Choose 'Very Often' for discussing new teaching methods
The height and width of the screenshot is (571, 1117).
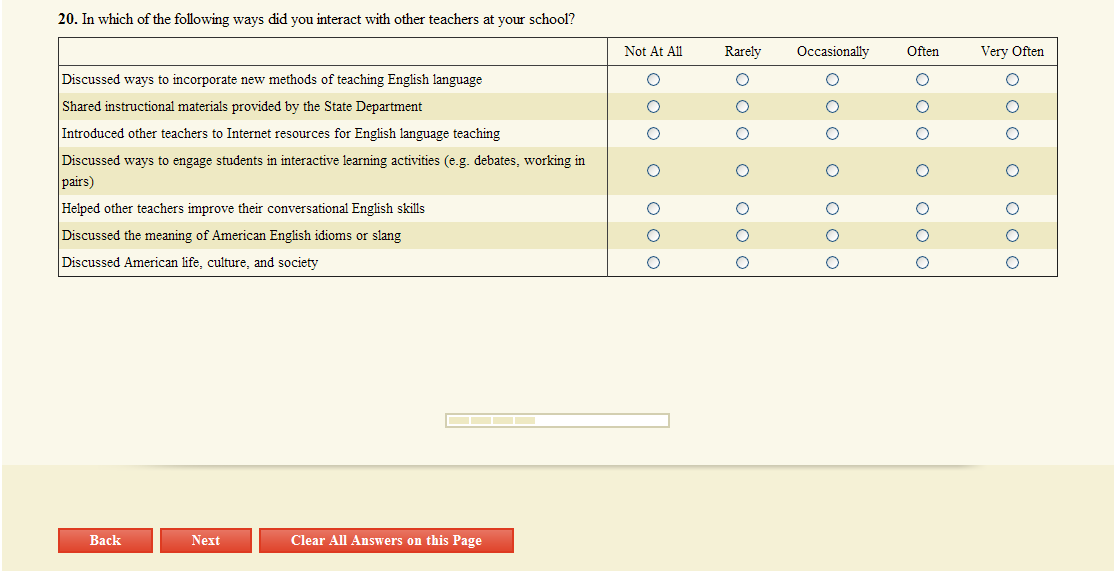point(1012,79)
